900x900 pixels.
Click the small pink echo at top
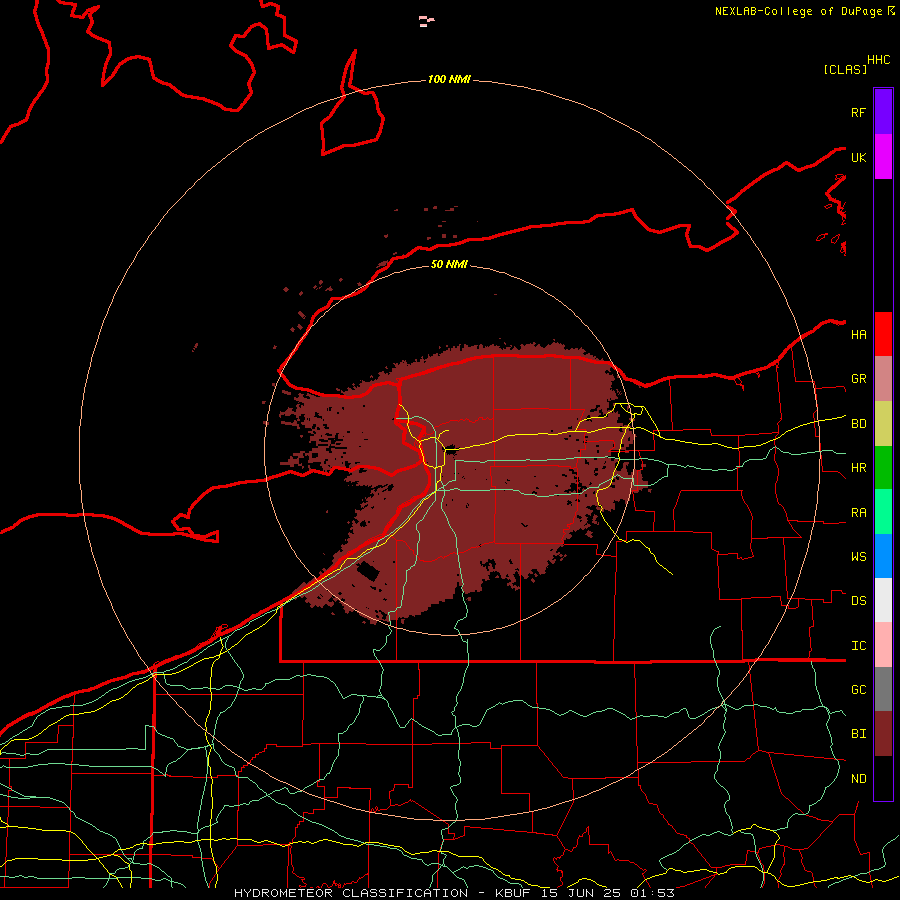[426, 22]
